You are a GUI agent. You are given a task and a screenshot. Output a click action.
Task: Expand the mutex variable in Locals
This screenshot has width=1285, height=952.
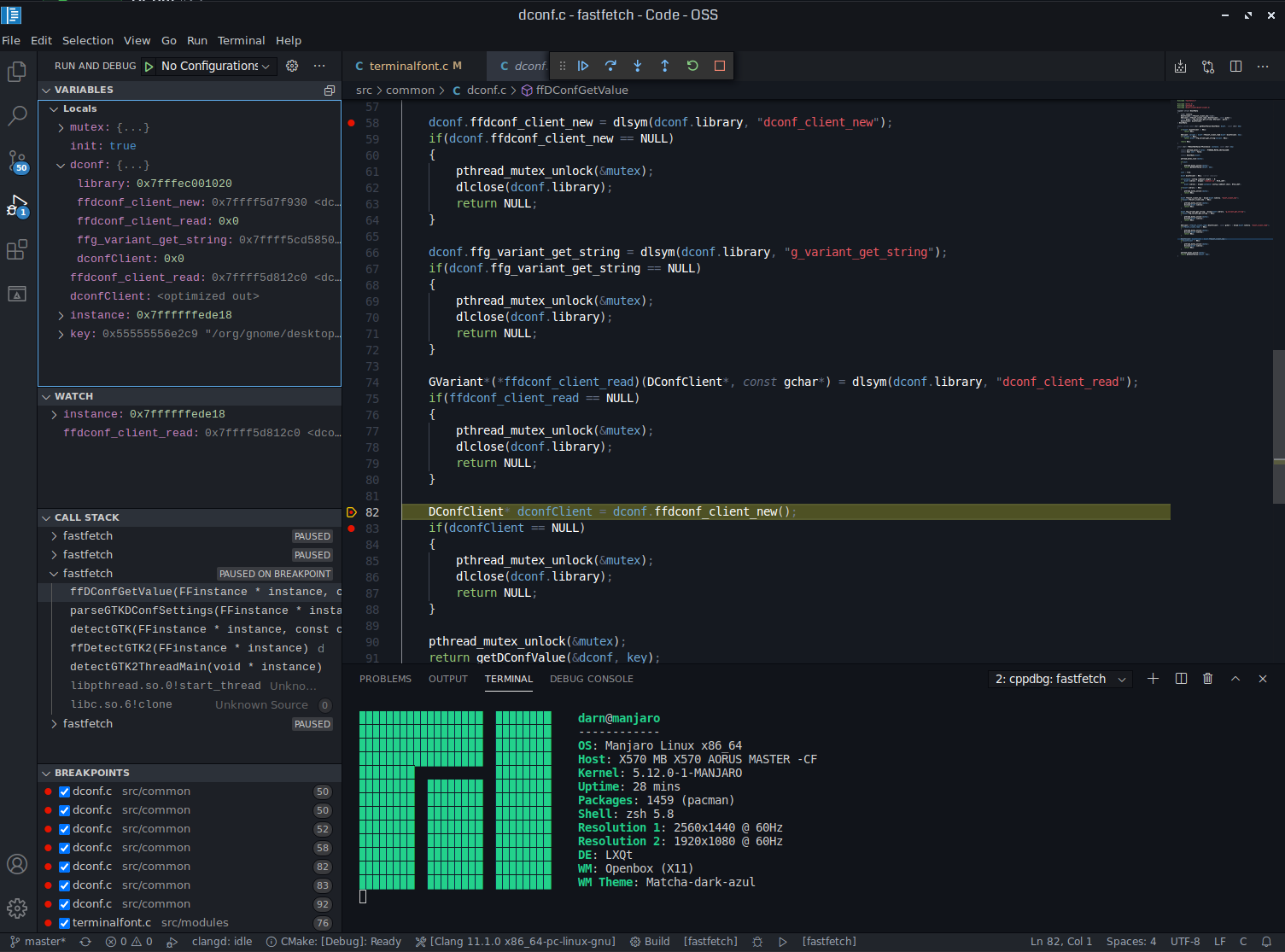coord(59,127)
